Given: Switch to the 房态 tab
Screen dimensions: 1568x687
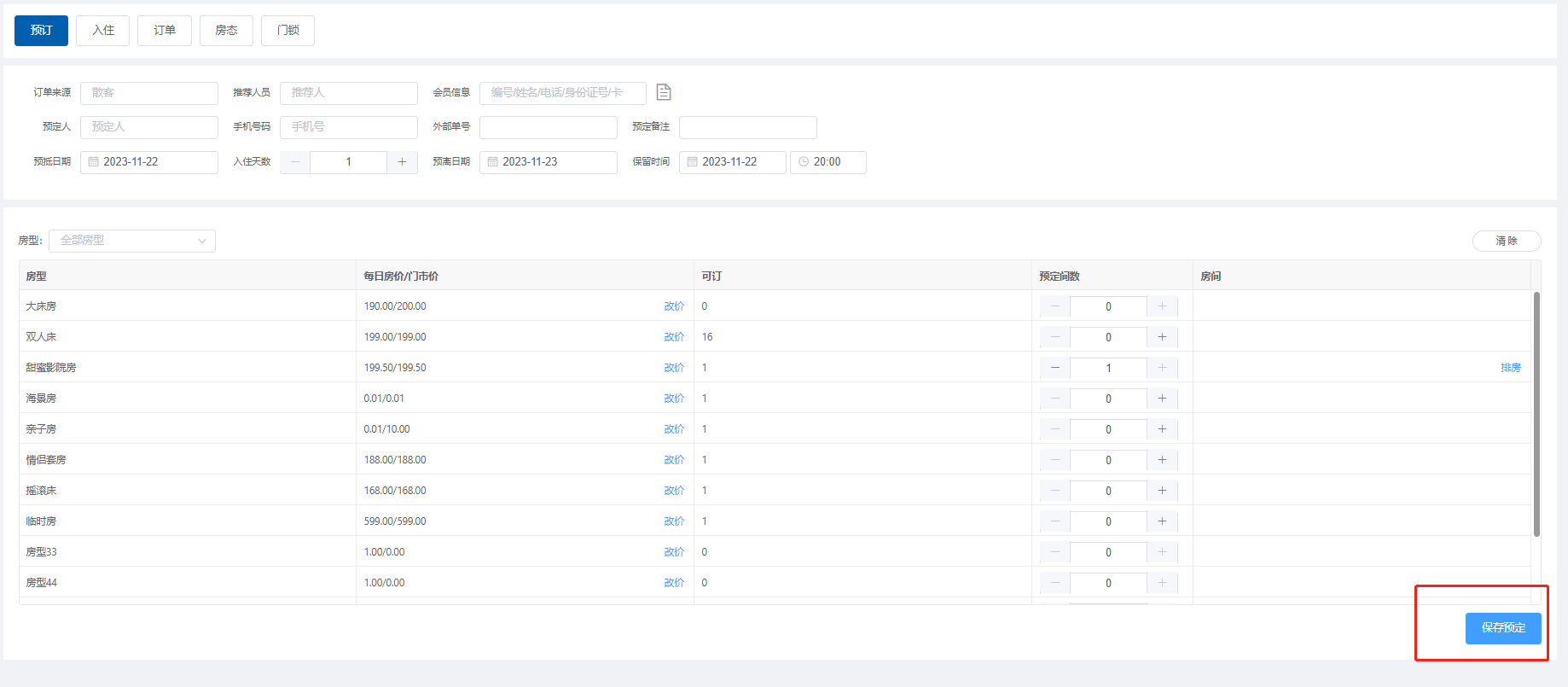Looking at the screenshot, I should coord(226,31).
